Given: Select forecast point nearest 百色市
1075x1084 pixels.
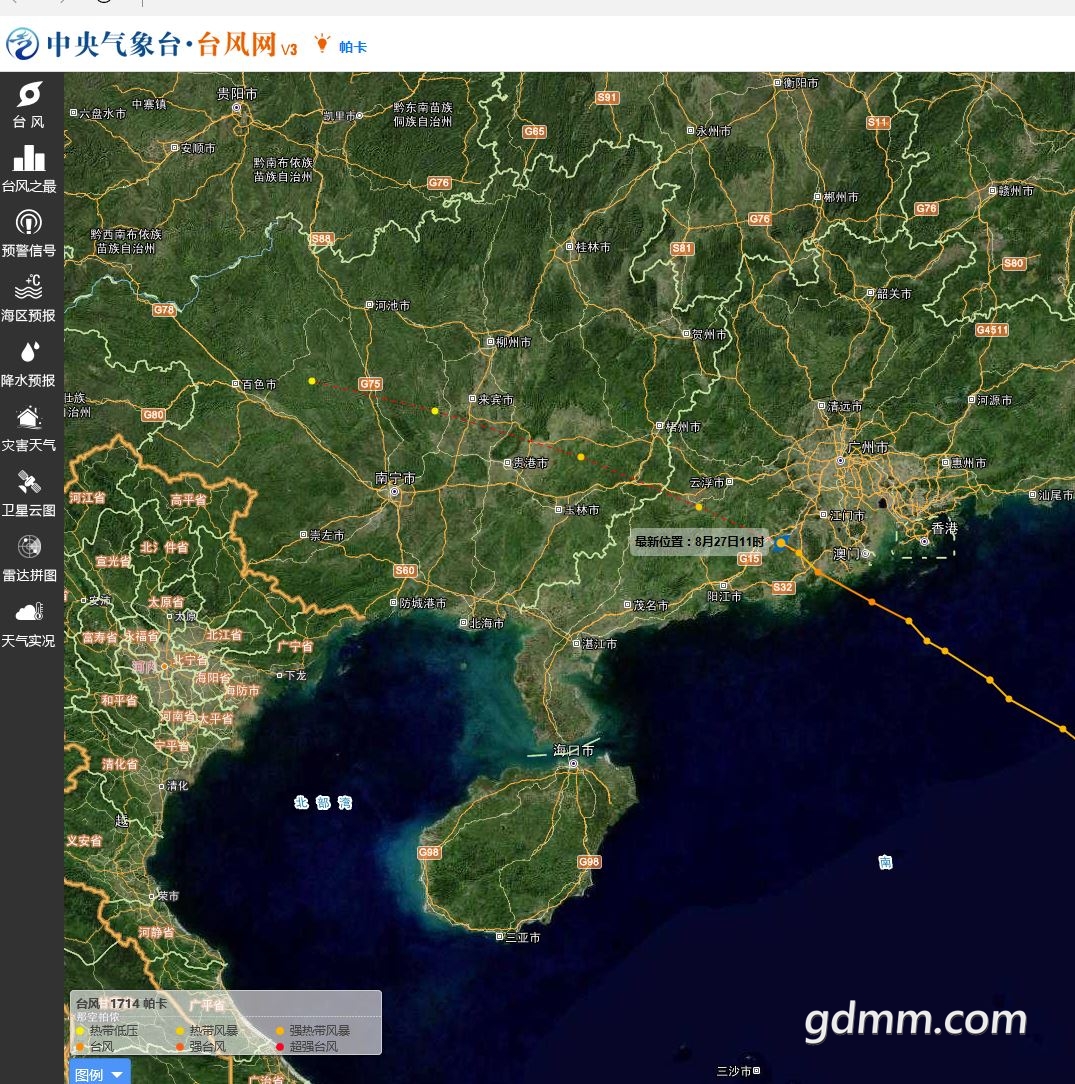Looking at the screenshot, I should [x=312, y=381].
